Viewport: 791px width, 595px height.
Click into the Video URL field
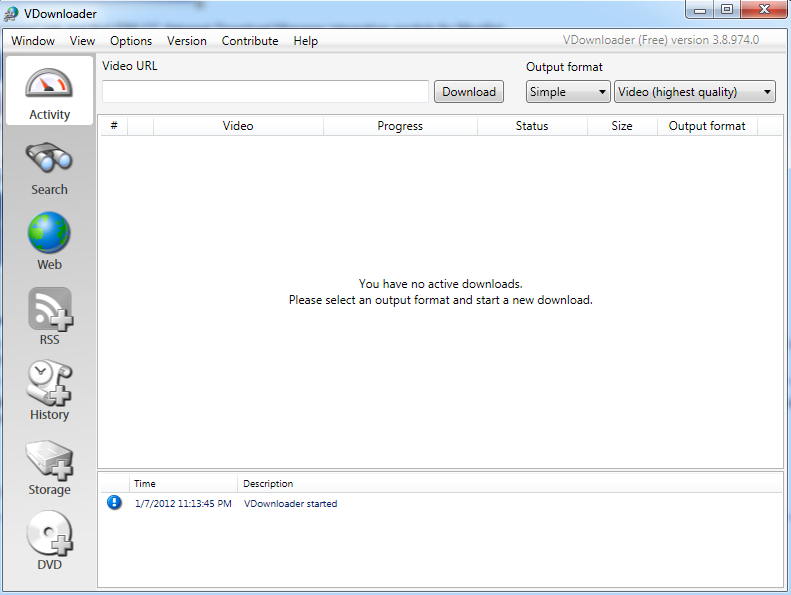(x=265, y=91)
